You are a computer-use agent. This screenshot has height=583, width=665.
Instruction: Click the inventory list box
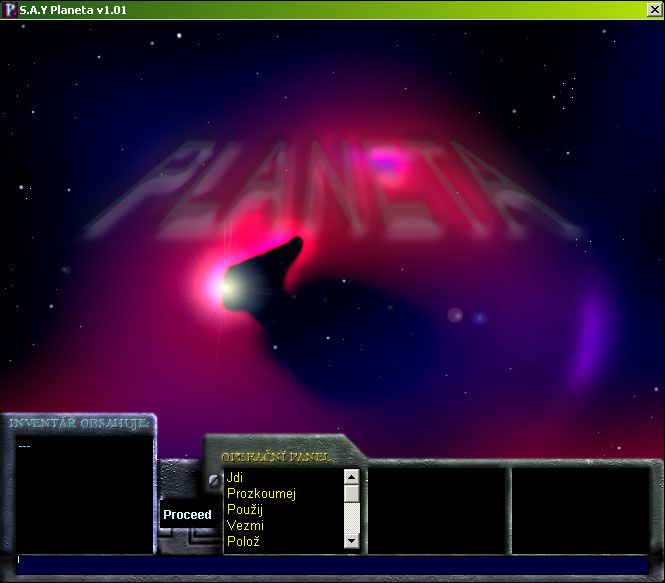[x=84, y=494]
